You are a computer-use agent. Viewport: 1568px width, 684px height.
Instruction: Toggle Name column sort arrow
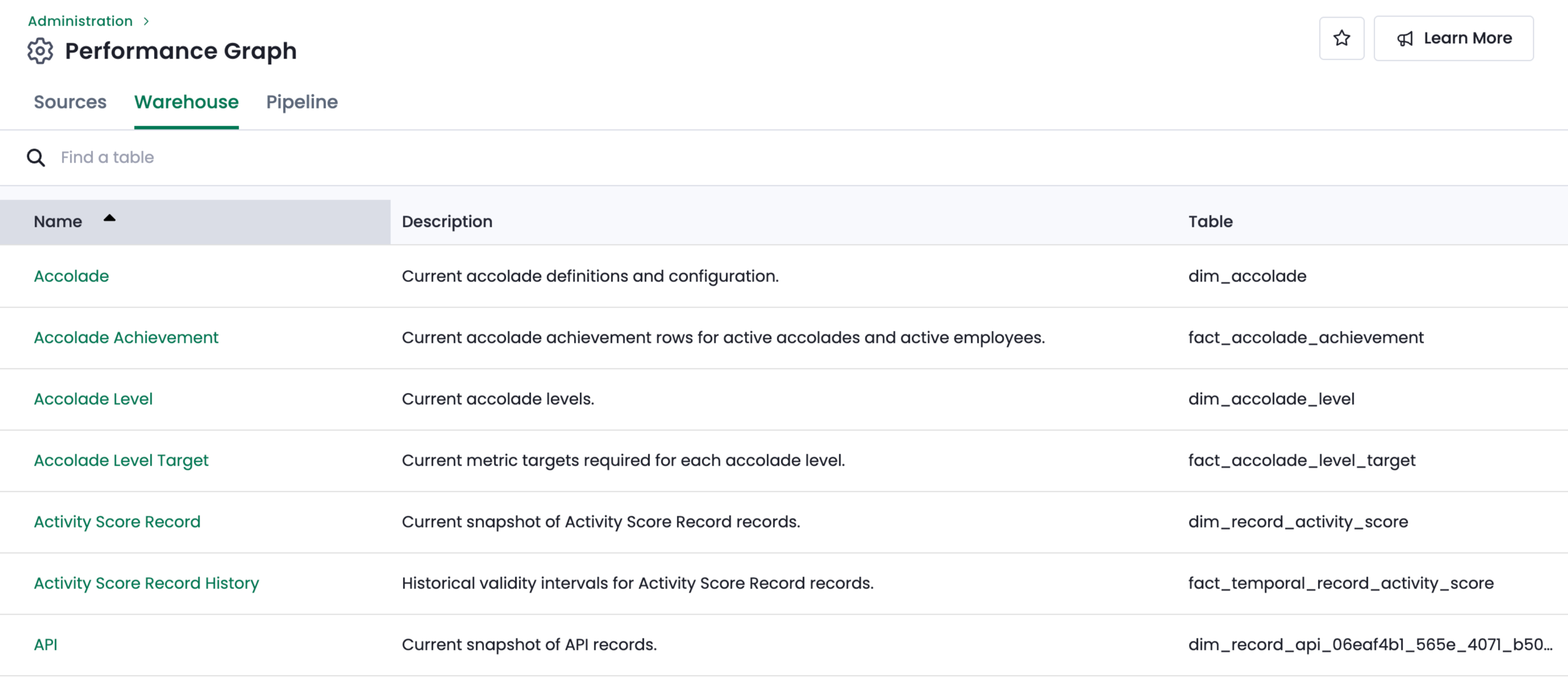(110, 218)
